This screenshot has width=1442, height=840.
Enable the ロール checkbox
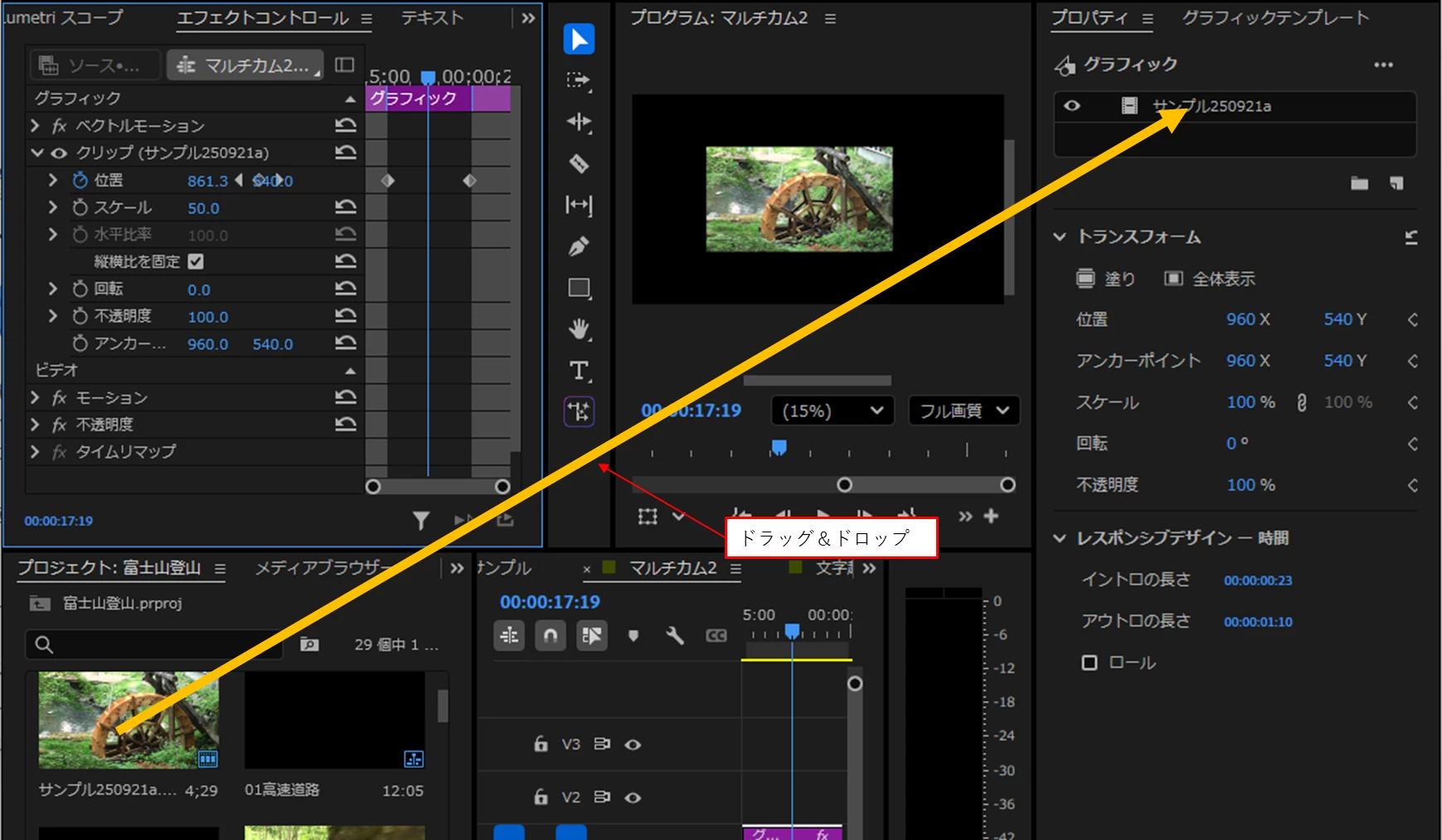1090,663
